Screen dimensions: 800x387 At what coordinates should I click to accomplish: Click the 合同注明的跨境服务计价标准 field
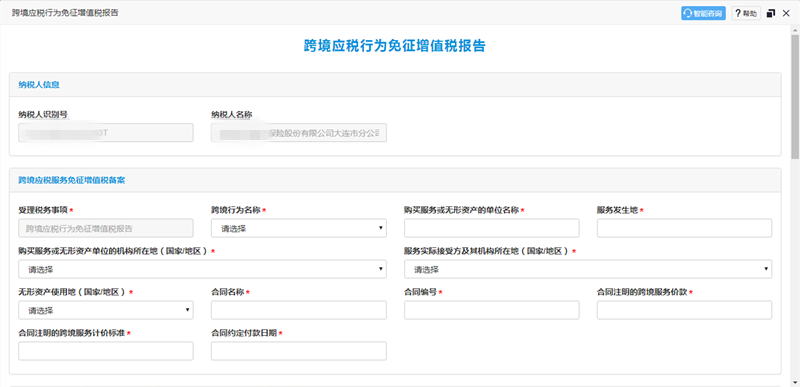tap(106, 351)
